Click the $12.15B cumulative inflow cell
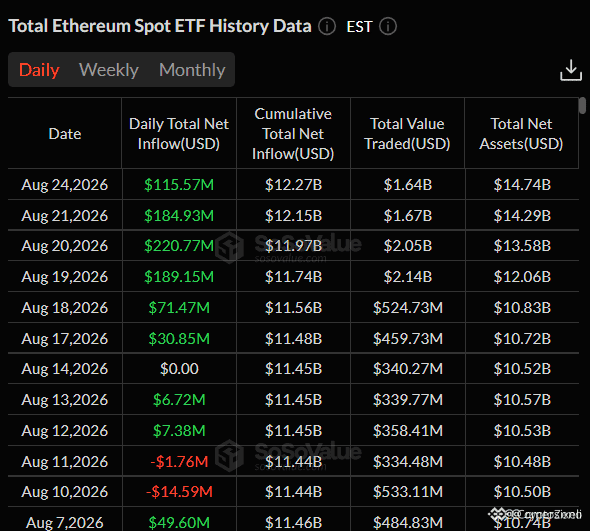 [293, 216]
